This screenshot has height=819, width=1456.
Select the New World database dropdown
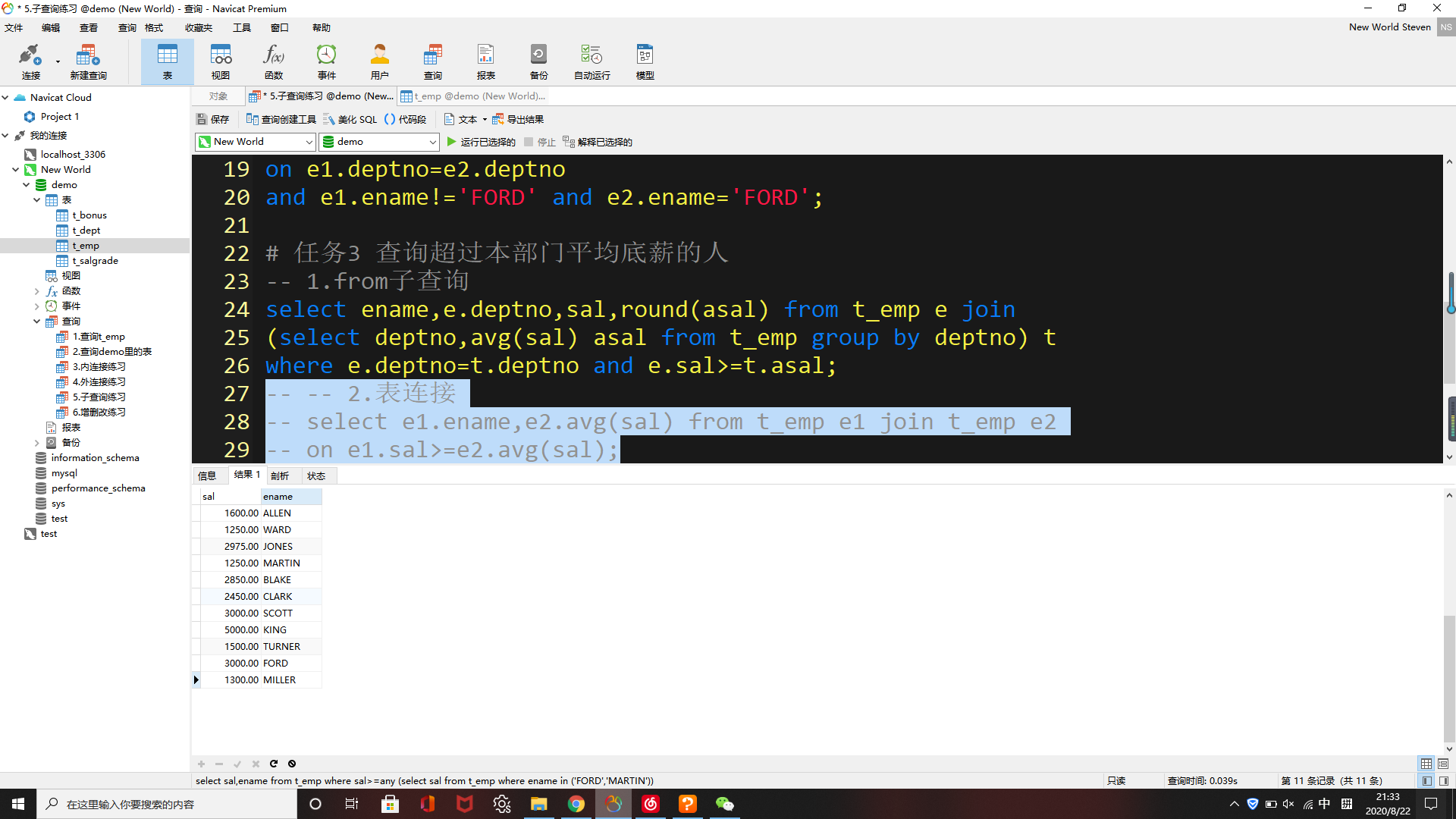click(255, 141)
